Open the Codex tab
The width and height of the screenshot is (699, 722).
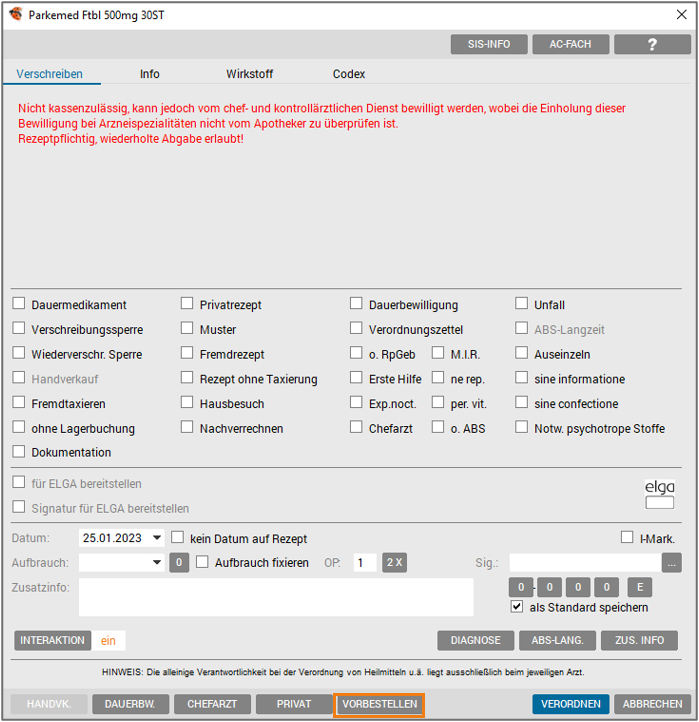tap(349, 74)
